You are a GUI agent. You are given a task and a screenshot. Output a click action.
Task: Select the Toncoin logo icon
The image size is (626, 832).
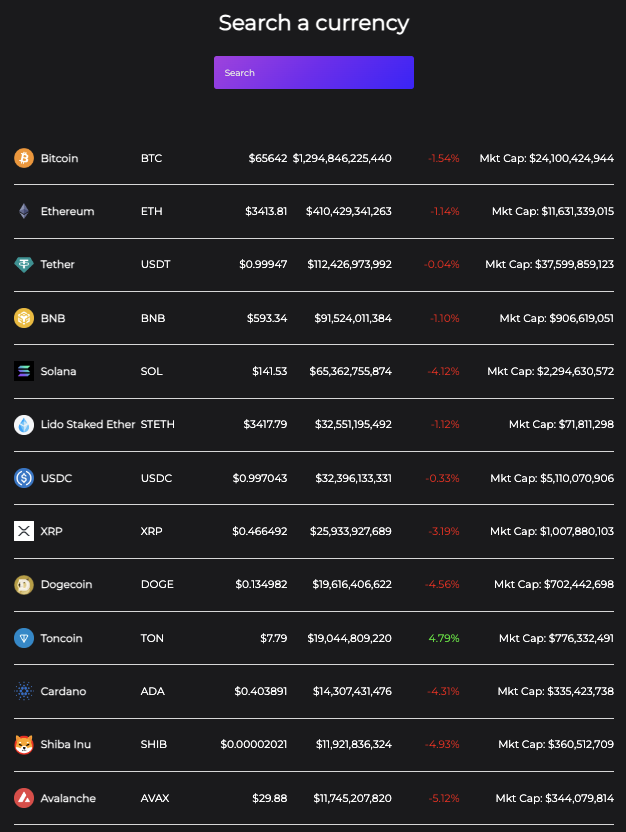[24, 638]
